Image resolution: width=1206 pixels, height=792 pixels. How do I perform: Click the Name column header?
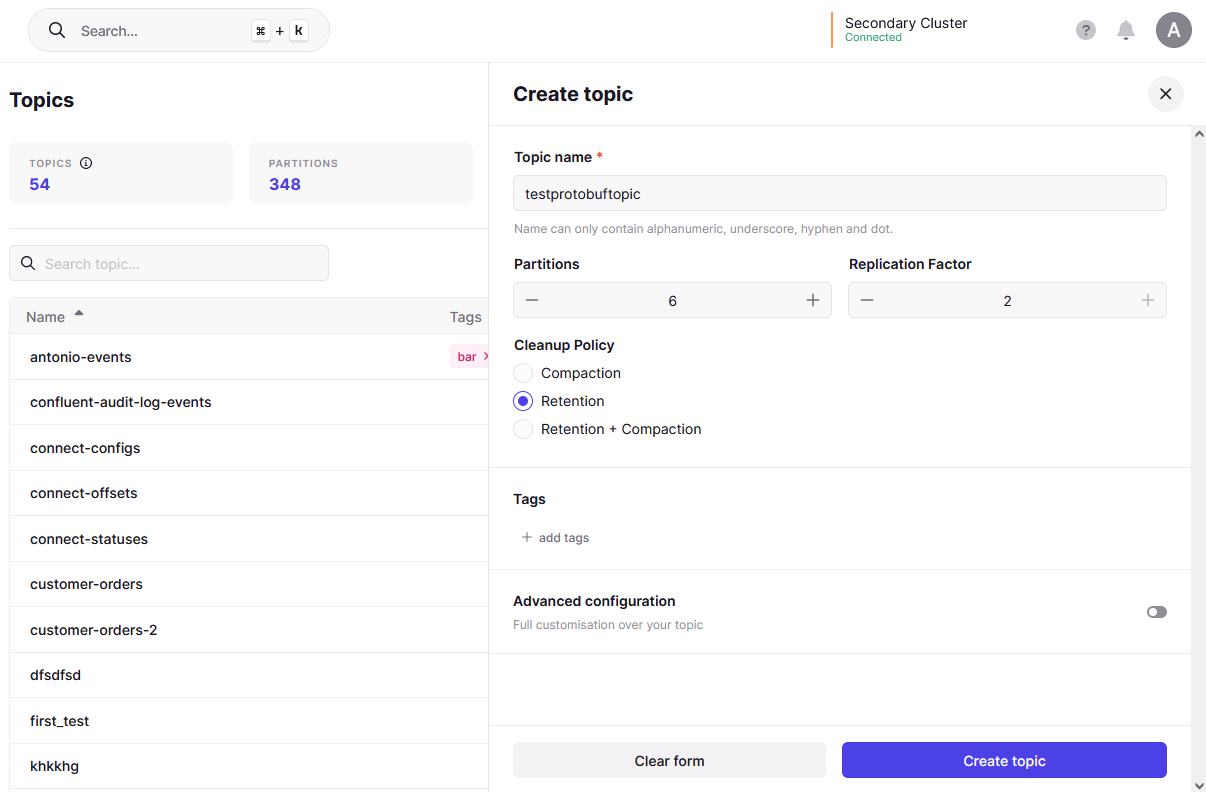[x=45, y=317]
